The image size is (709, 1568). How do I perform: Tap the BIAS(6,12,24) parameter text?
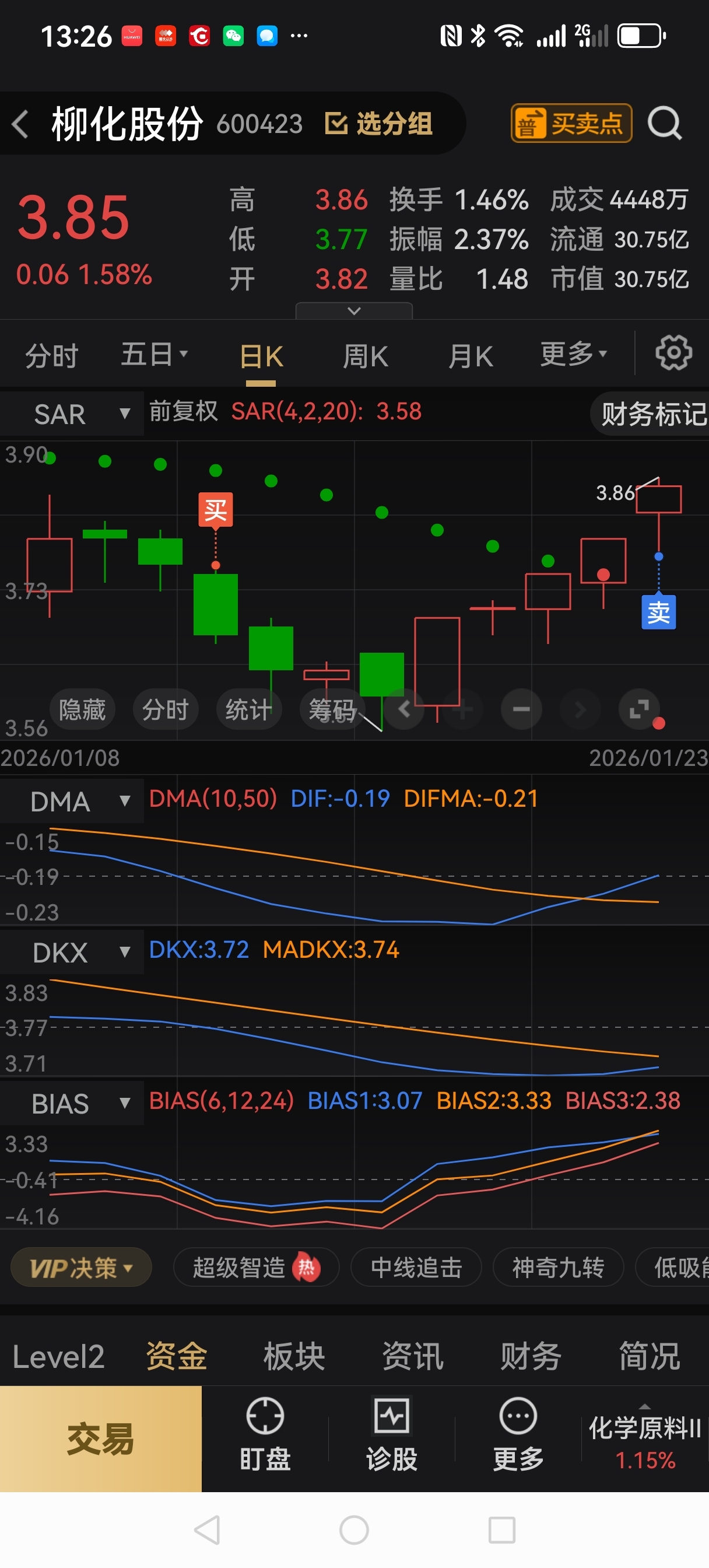tap(222, 1101)
